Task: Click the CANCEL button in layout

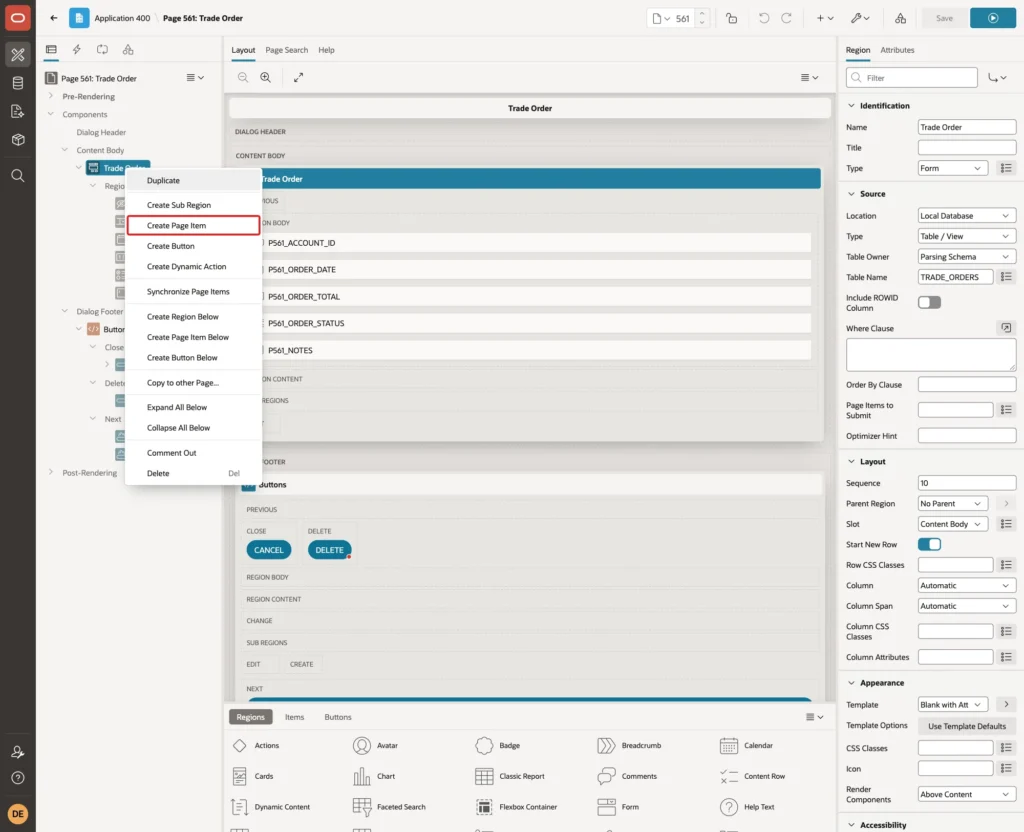Action: click(x=268, y=550)
